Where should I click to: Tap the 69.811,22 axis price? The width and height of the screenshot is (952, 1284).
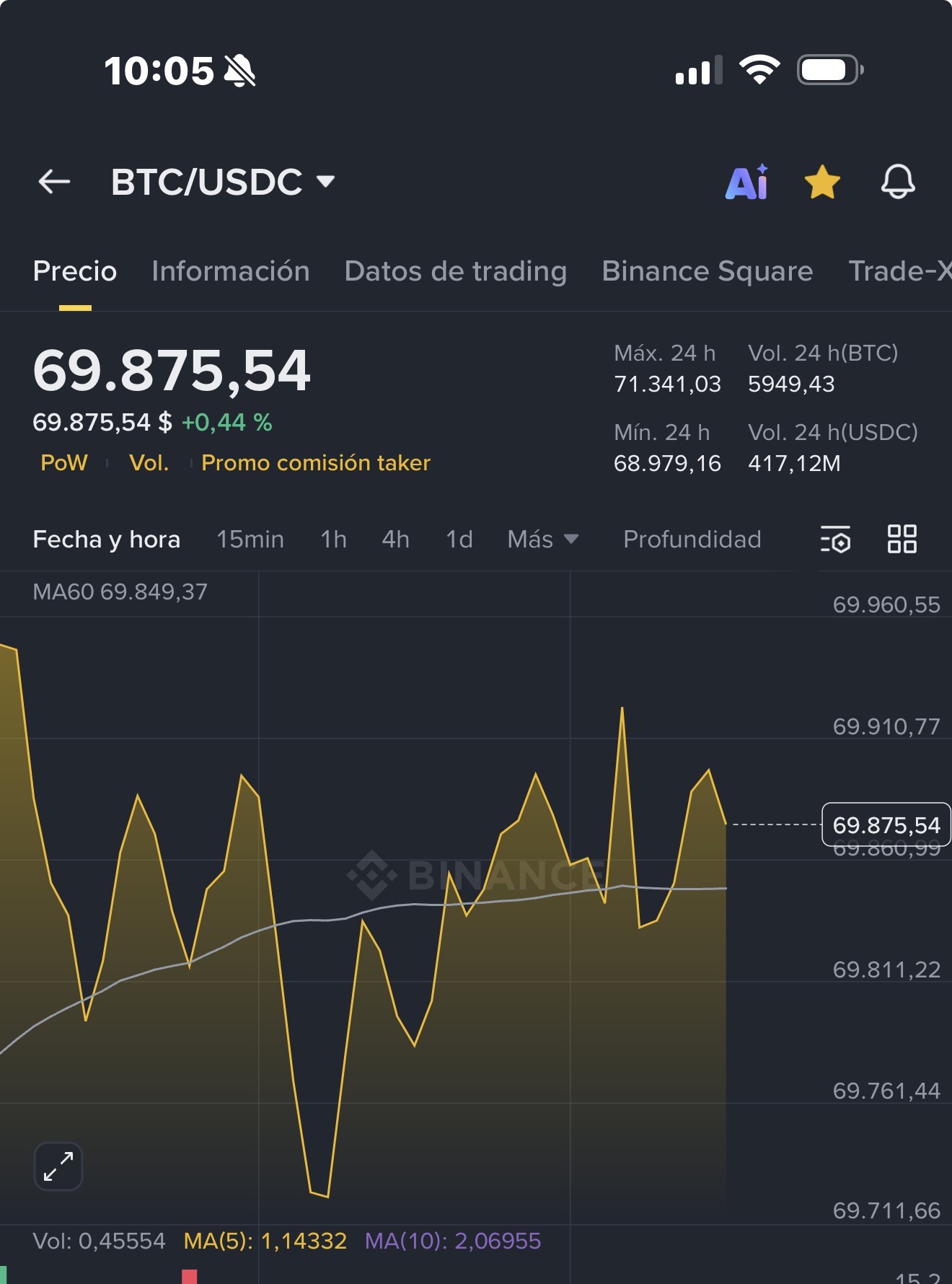coord(886,969)
